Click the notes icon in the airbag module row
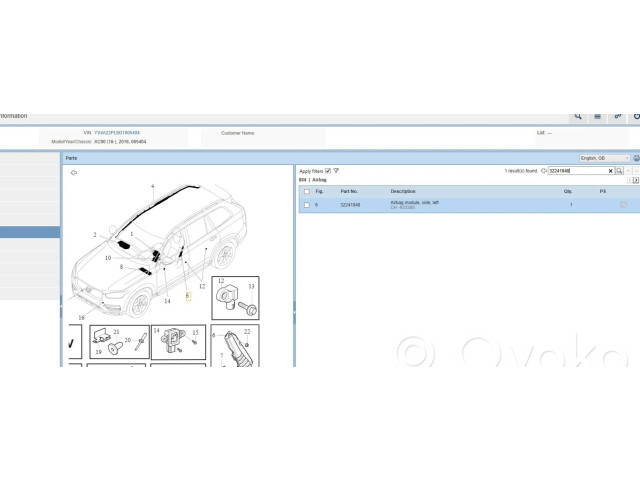The height and width of the screenshot is (480, 640). coord(623,204)
